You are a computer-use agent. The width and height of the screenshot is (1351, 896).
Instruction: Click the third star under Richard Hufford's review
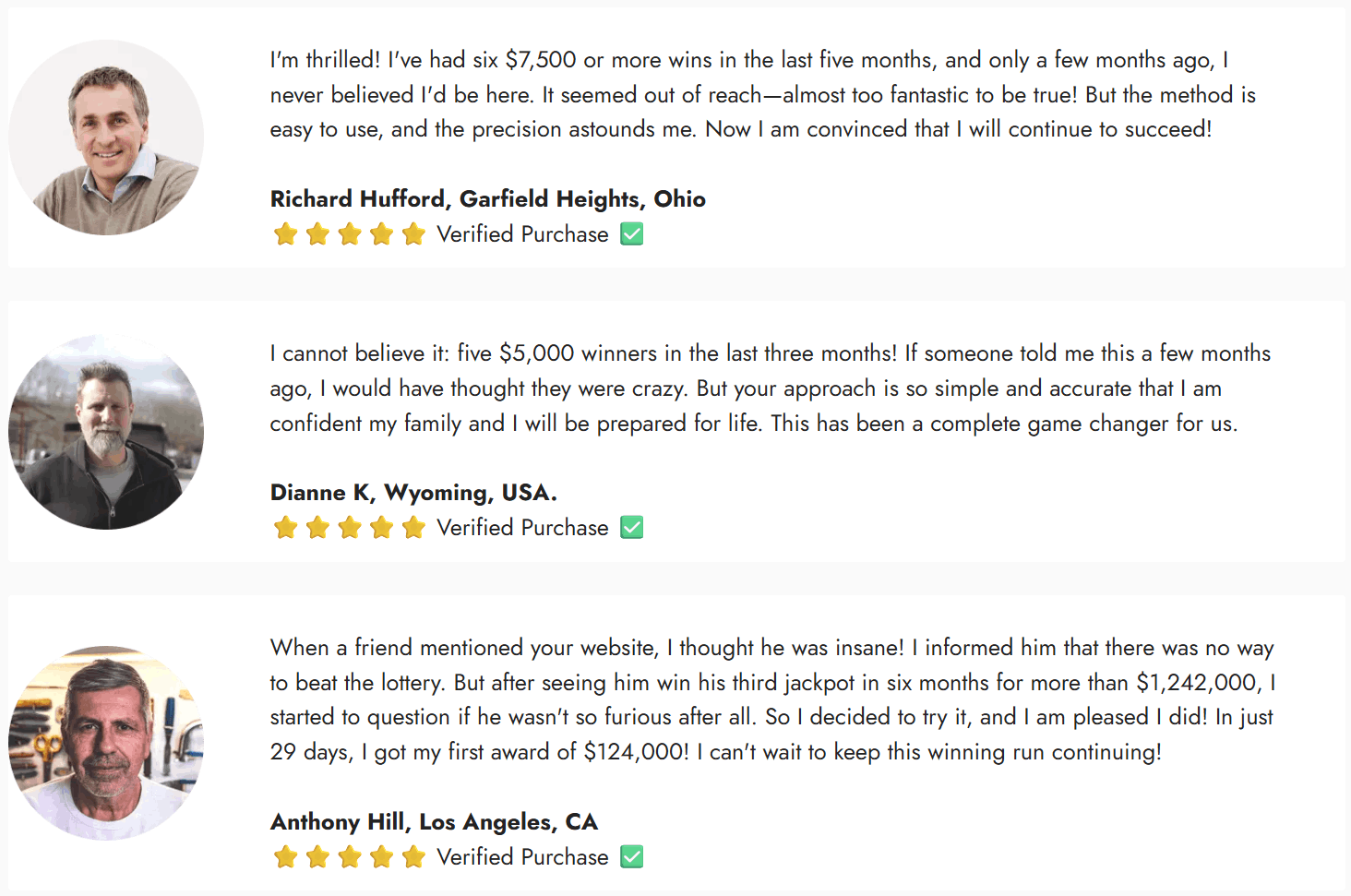[x=350, y=234]
